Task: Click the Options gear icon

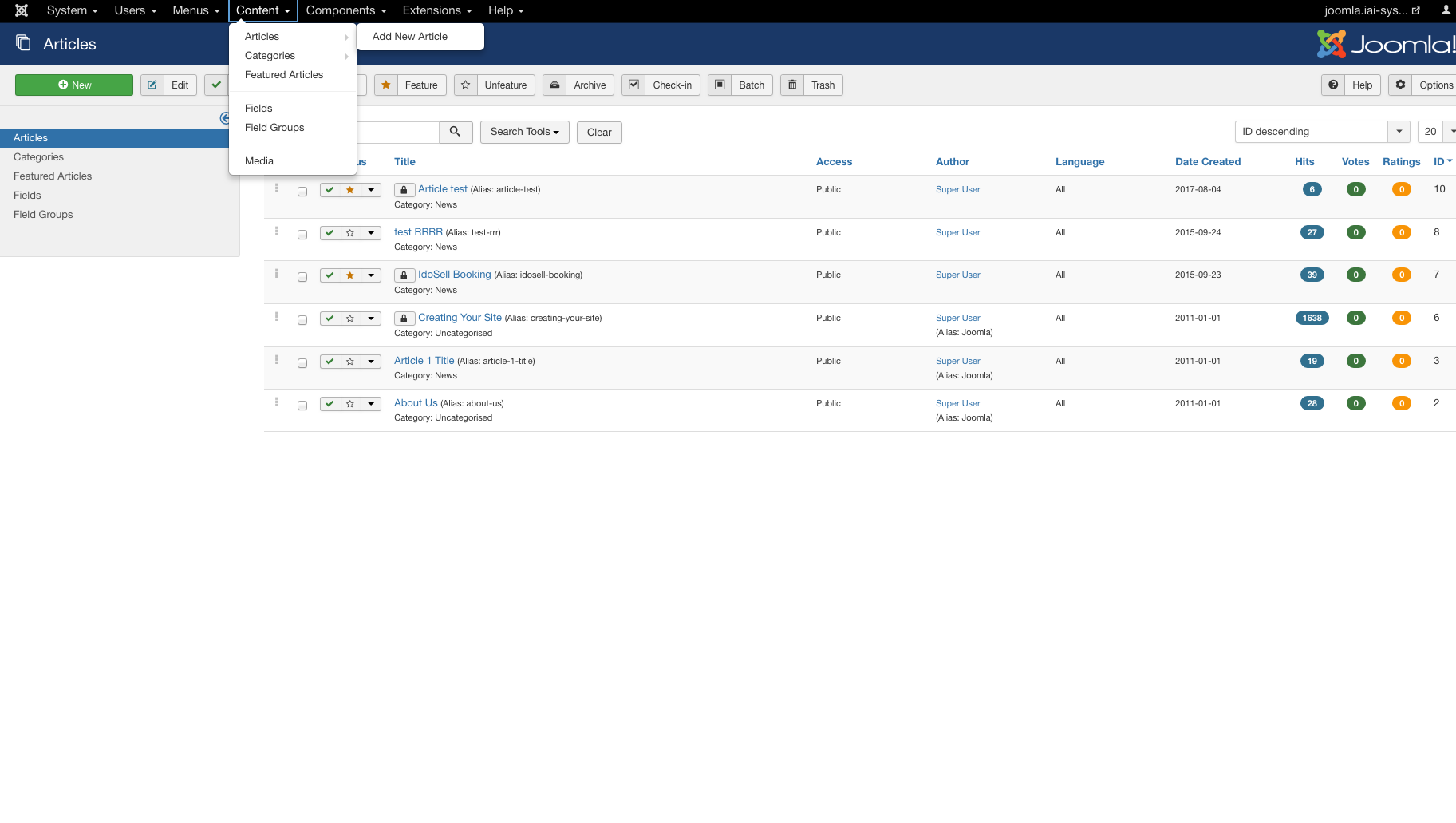Action: coord(1400,85)
